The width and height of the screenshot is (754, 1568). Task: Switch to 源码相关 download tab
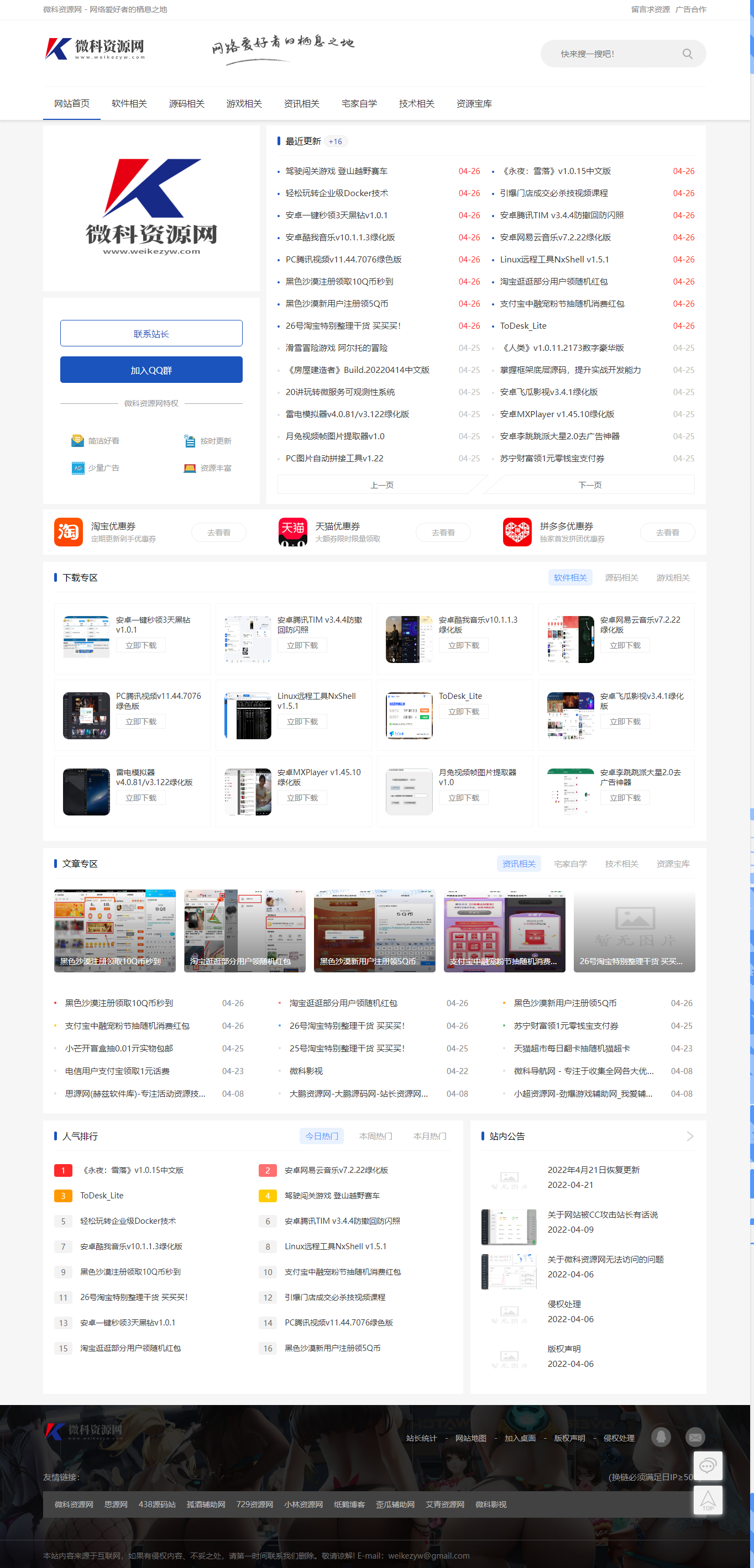[621, 578]
